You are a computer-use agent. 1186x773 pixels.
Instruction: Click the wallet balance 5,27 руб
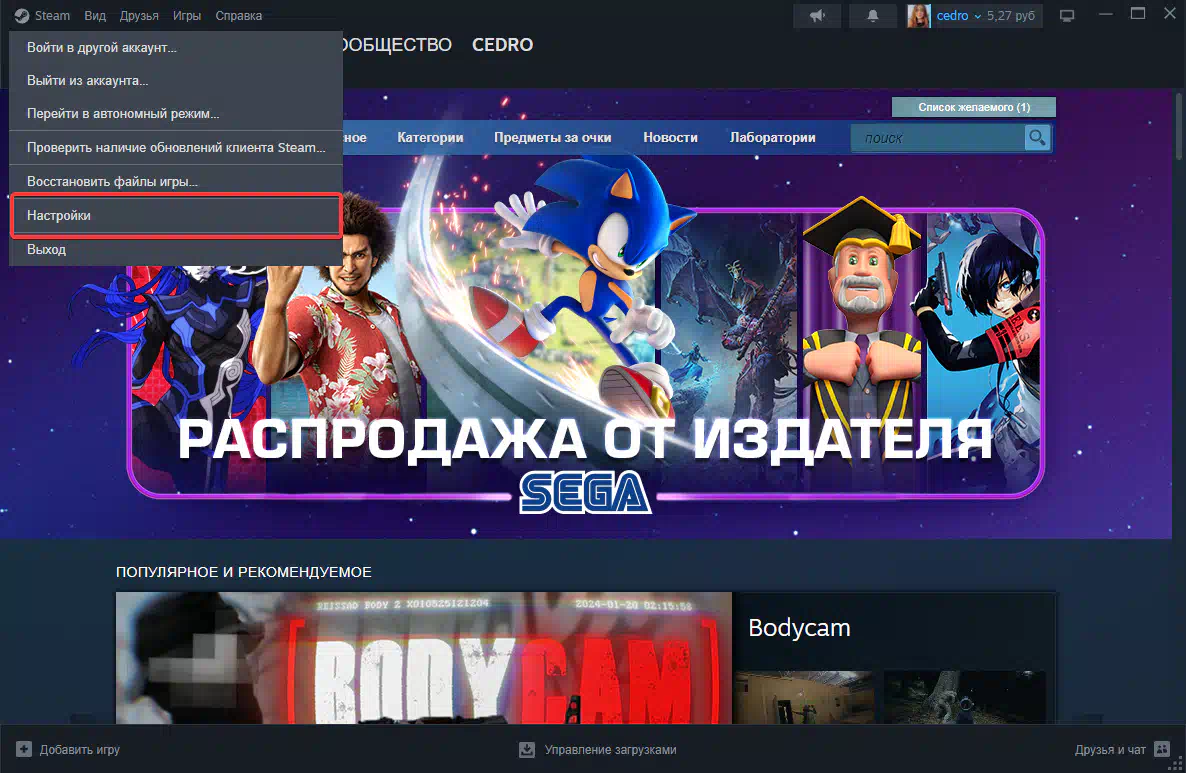tap(1011, 16)
